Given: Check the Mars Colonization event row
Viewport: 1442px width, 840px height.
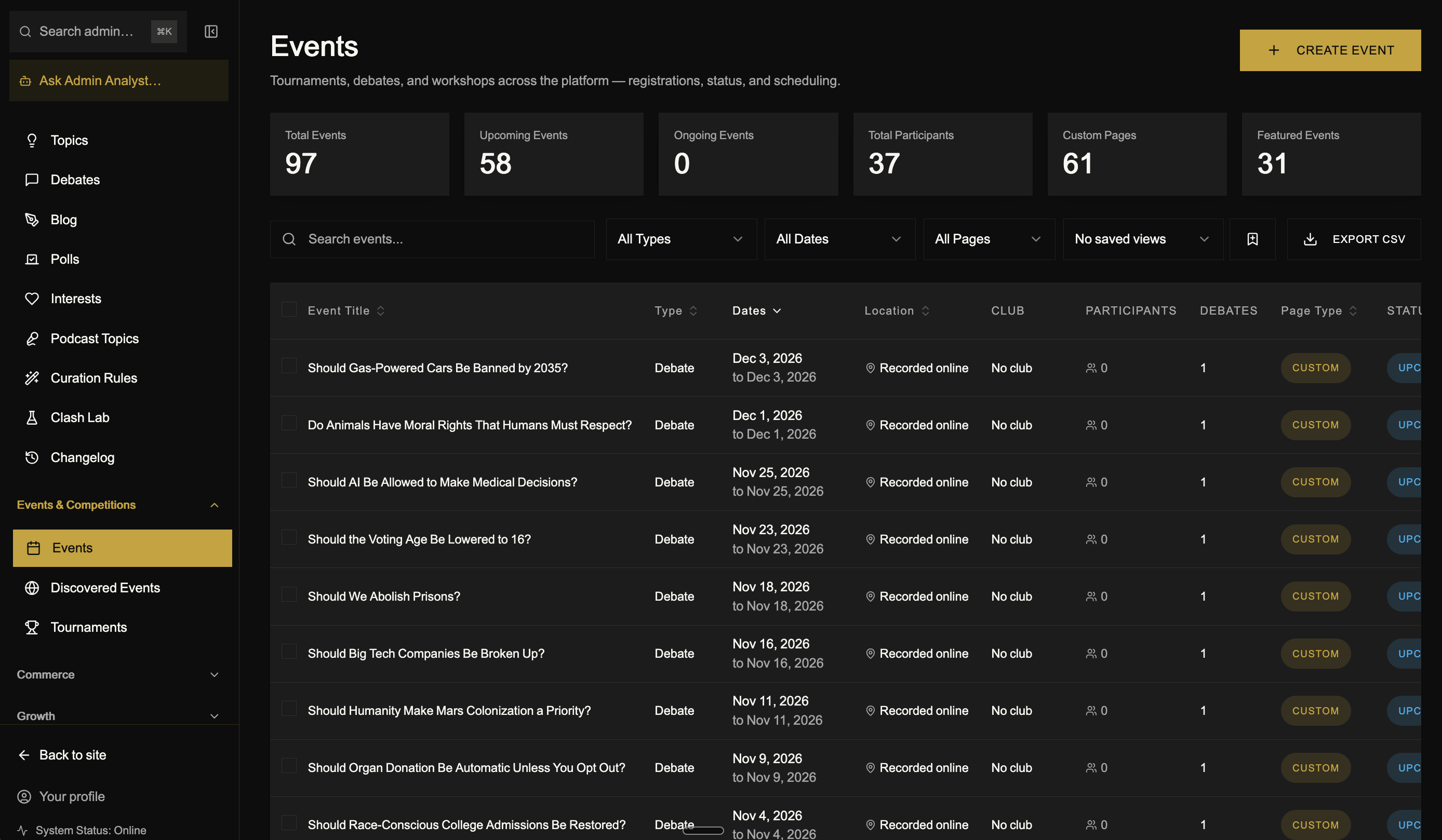Looking at the screenshot, I should click(x=289, y=709).
